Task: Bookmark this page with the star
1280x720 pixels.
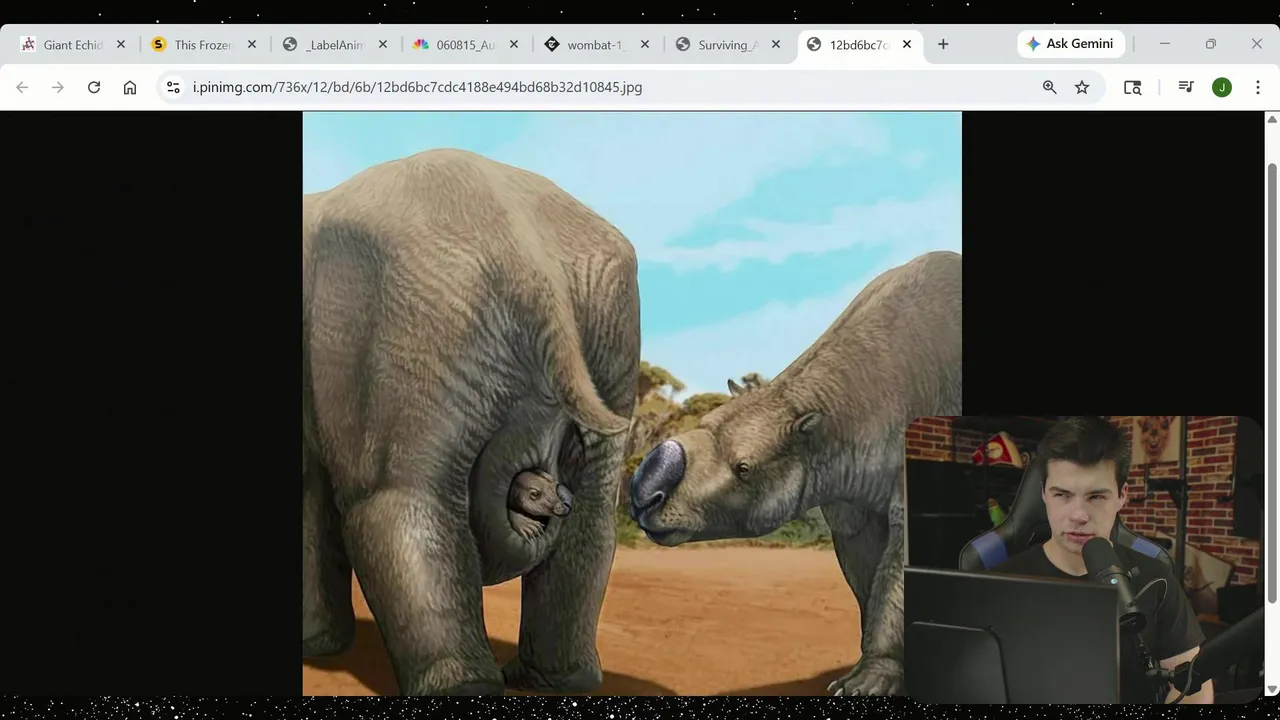Action: click(1082, 87)
